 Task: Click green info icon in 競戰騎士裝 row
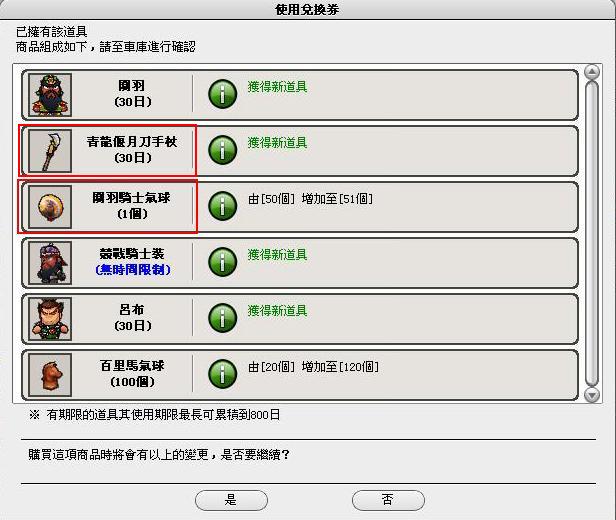pyautogui.click(x=222, y=262)
